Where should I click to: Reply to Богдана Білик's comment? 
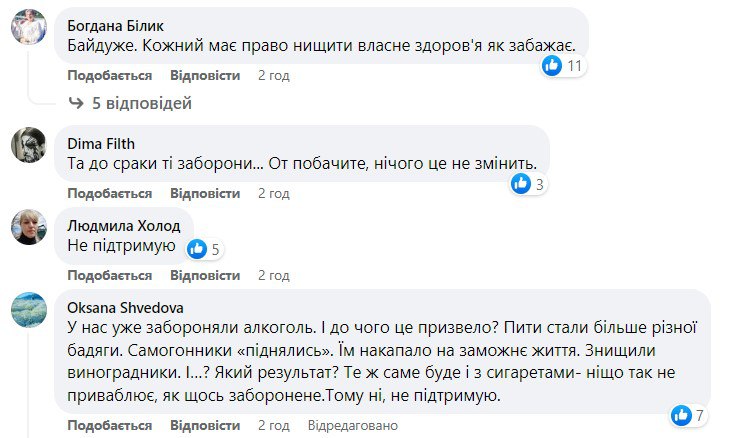[x=205, y=75]
